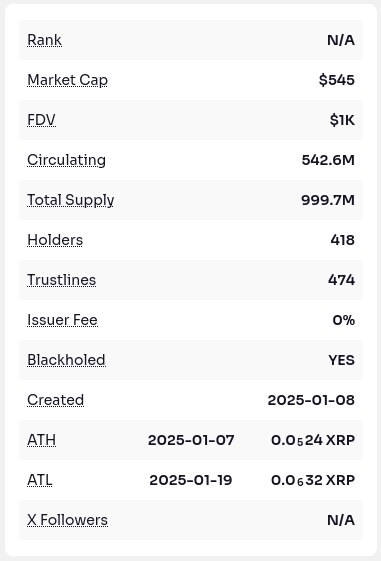Image resolution: width=381 pixels, height=561 pixels.
Task: Click the Rank label
Action: (44, 40)
